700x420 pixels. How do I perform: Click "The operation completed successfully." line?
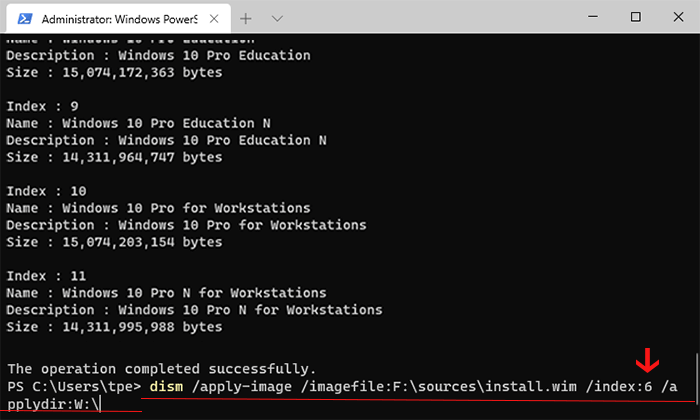click(162, 369)
